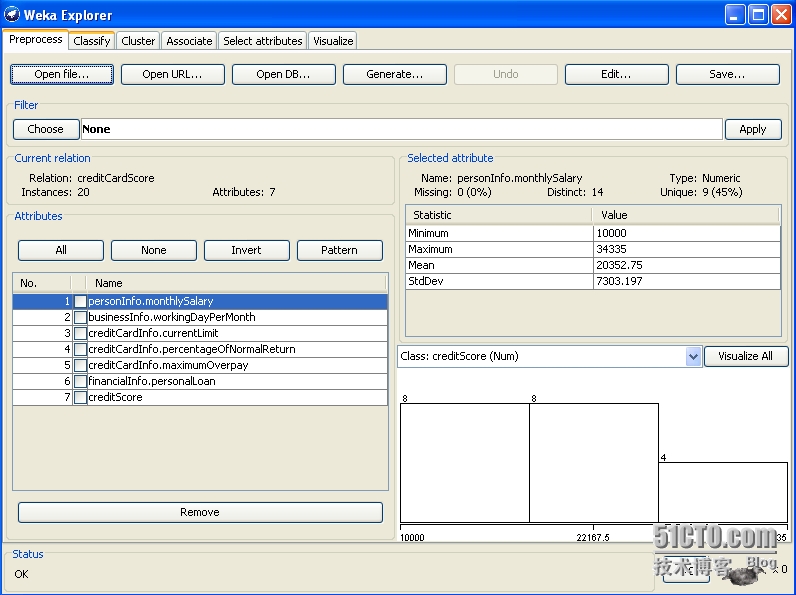
Task: Choose a filter with the Choose button
Action: tap(46, 129)
